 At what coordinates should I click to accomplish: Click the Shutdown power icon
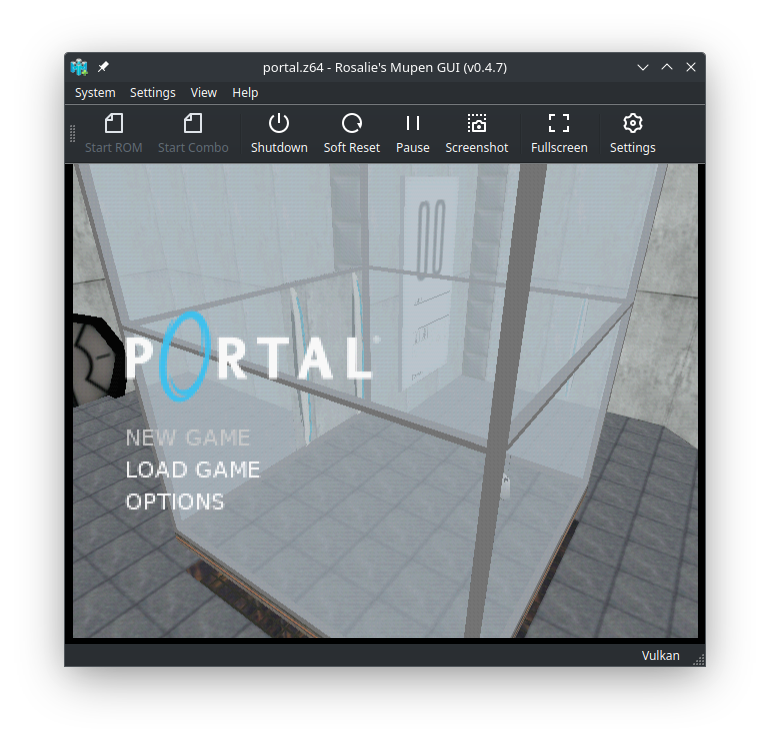pos(278,123)
